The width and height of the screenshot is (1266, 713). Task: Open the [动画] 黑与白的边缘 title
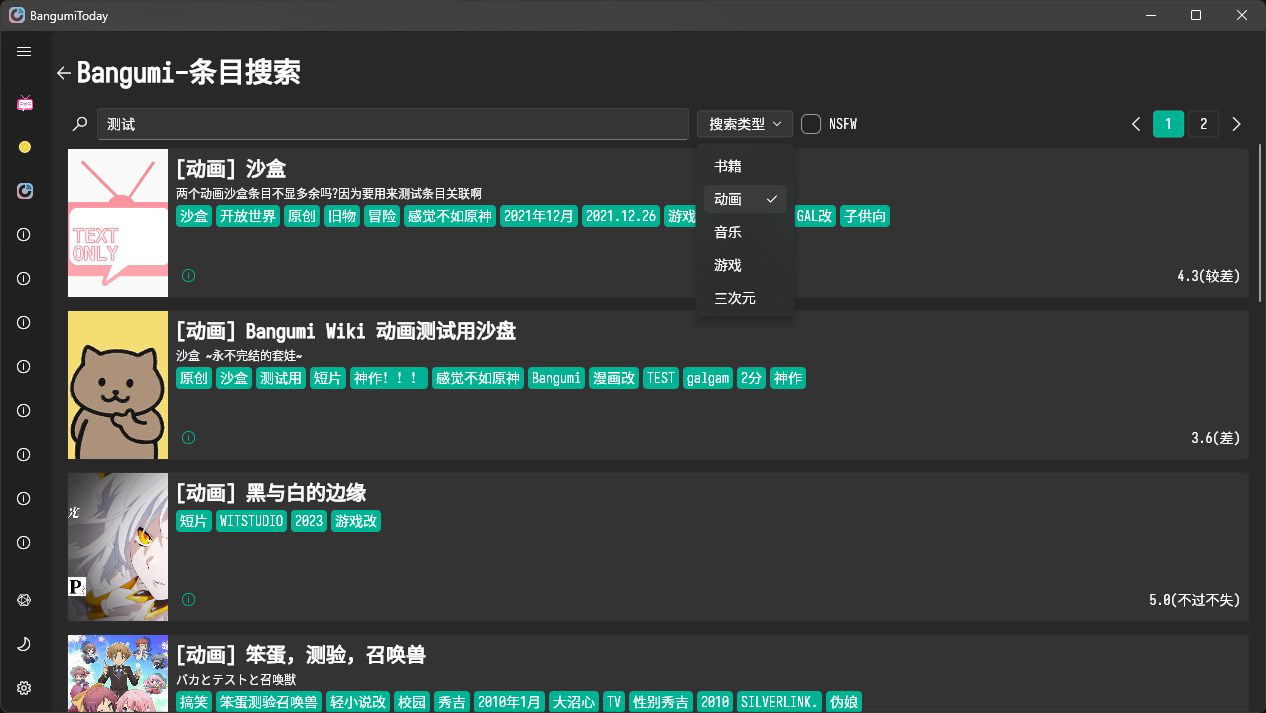(271, 492)
